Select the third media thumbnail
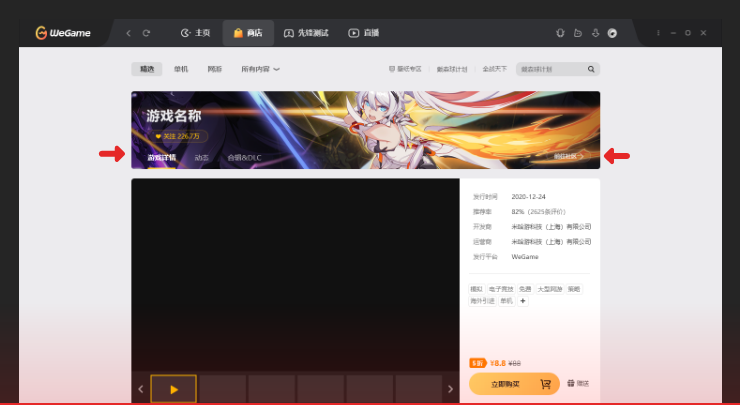The height and width of the screenshot is (405, 740). (x=272, y=389)
